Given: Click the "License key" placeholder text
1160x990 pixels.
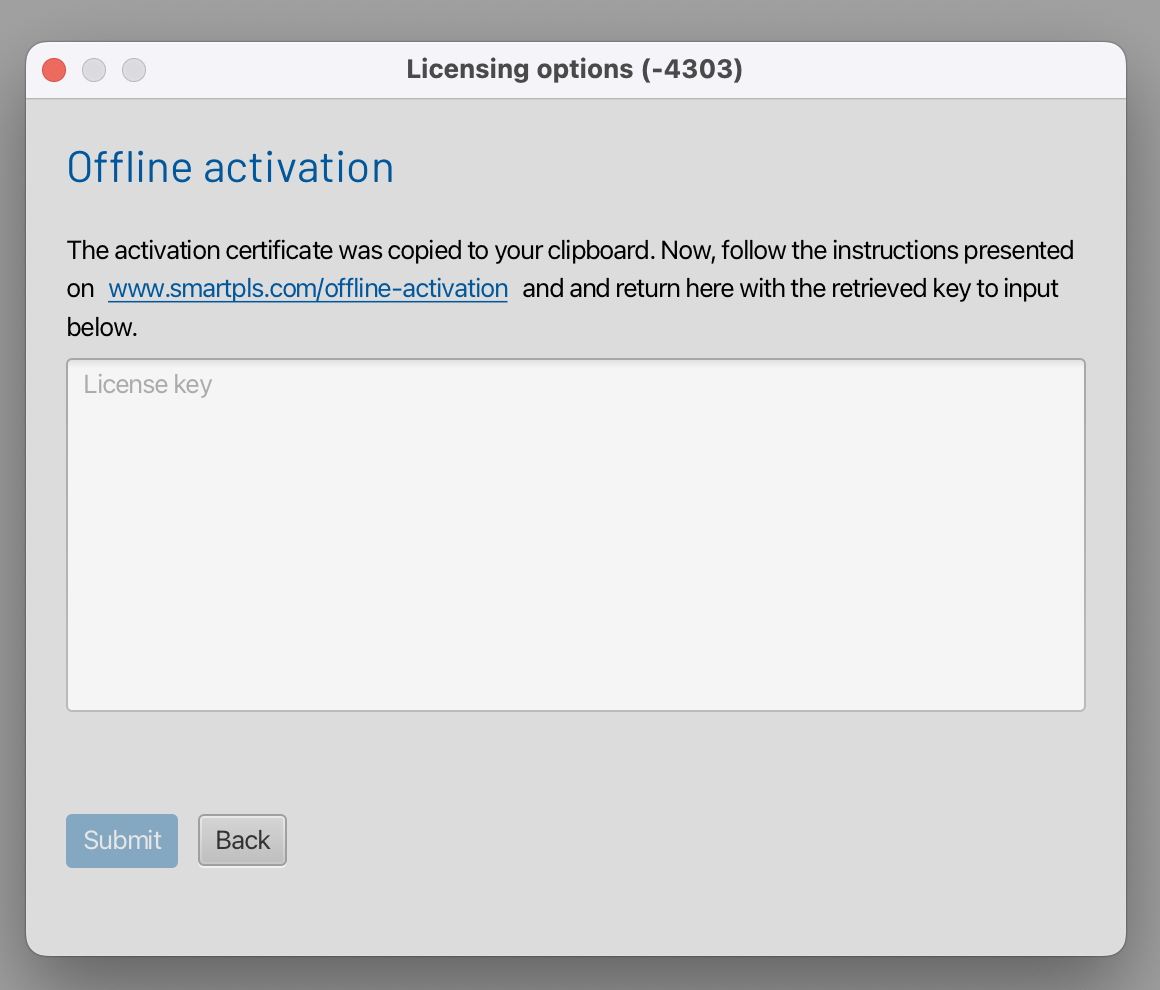Looking at the screenshot, I should click(148, 385).
